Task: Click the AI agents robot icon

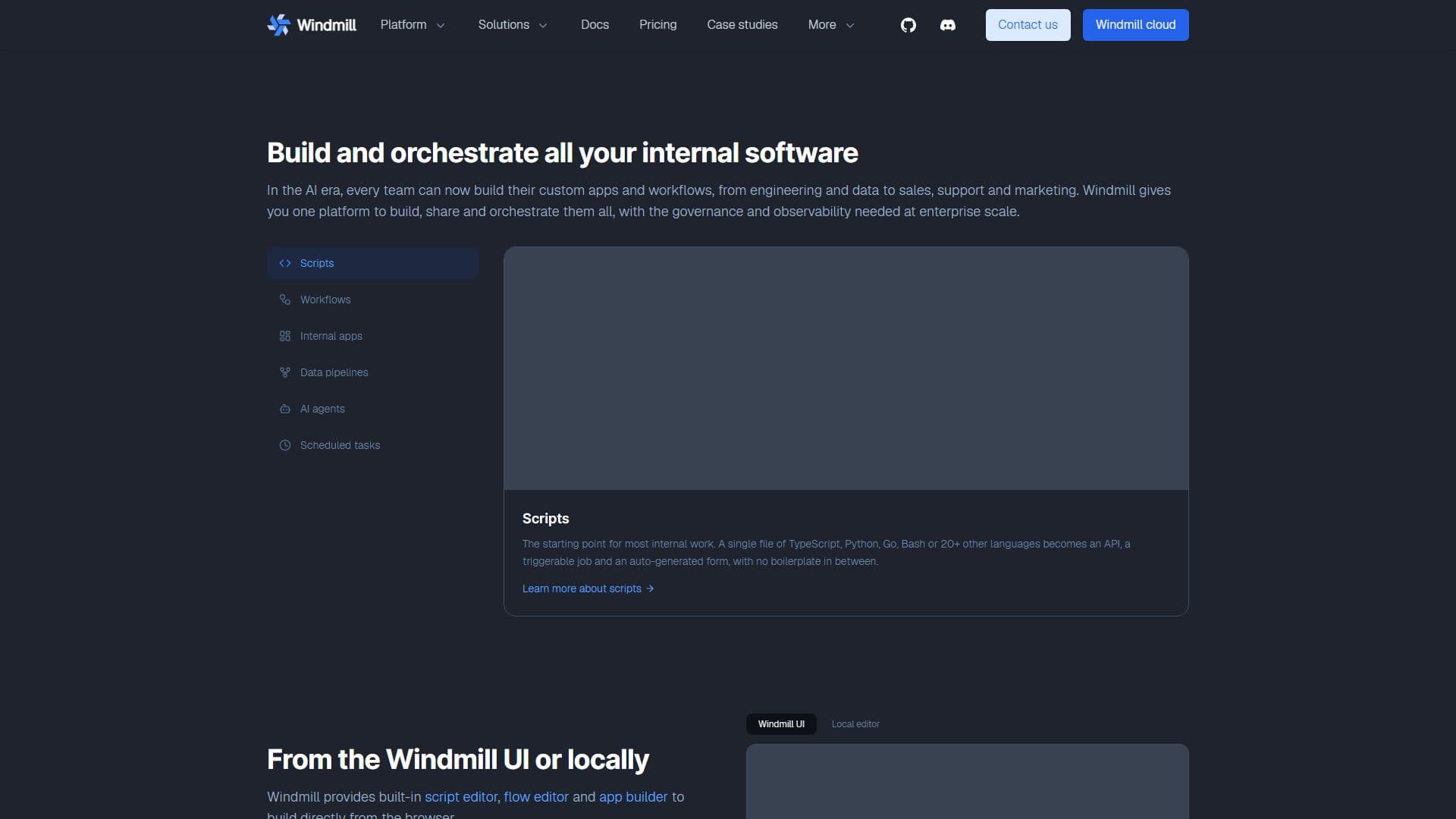Action: click(x=285, y=409)
